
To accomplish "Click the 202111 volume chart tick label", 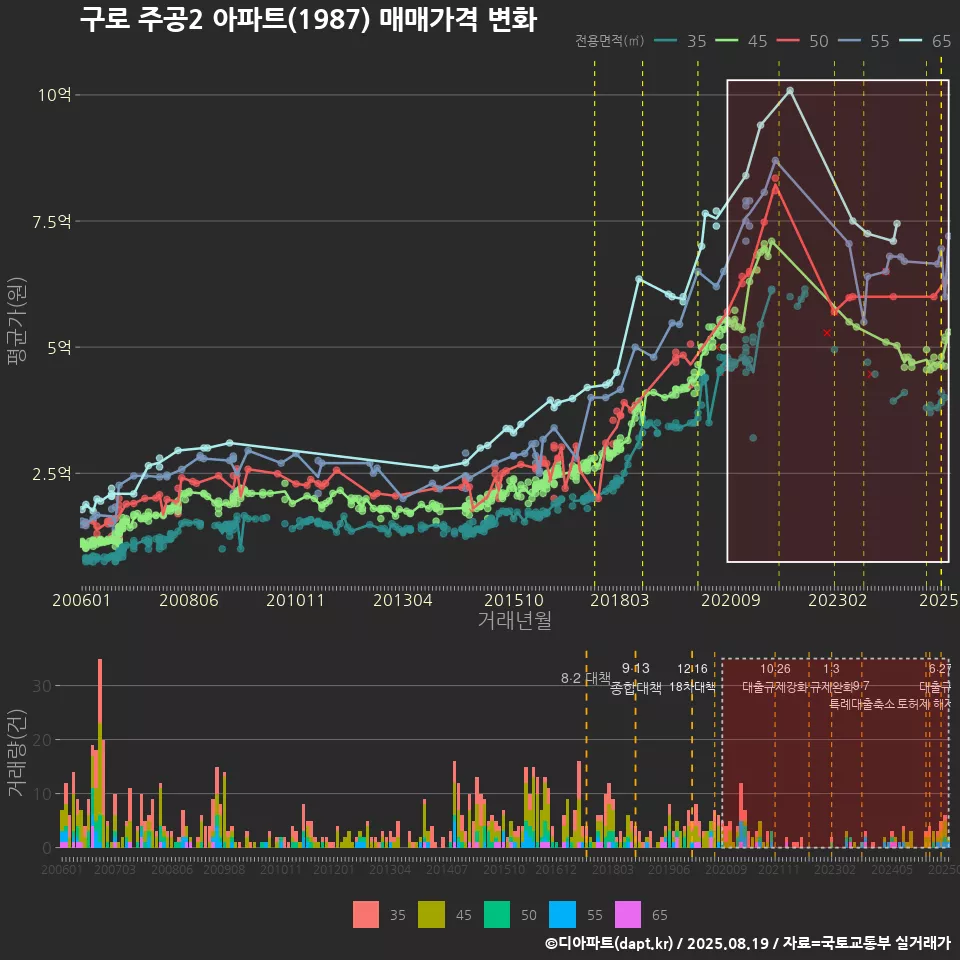I will coord(779,869).
